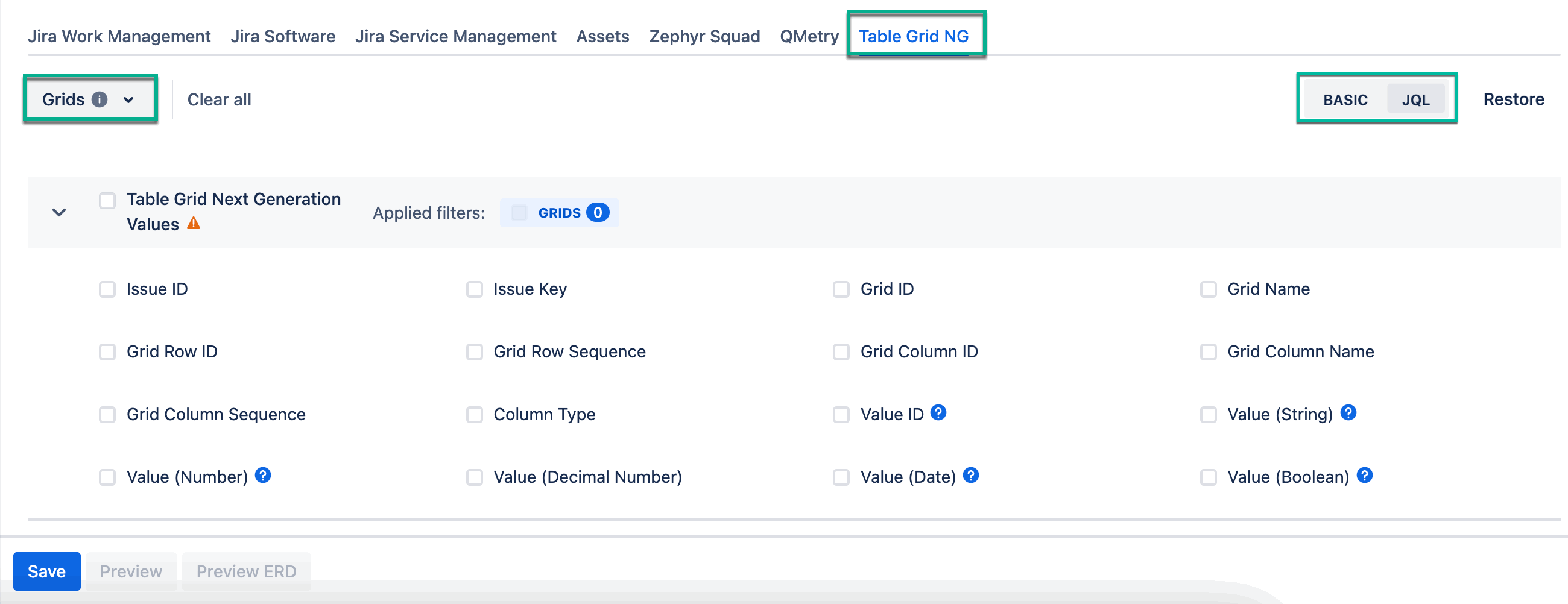Select all Table Grid Next Generation Values fields

(x=107, y=200)
